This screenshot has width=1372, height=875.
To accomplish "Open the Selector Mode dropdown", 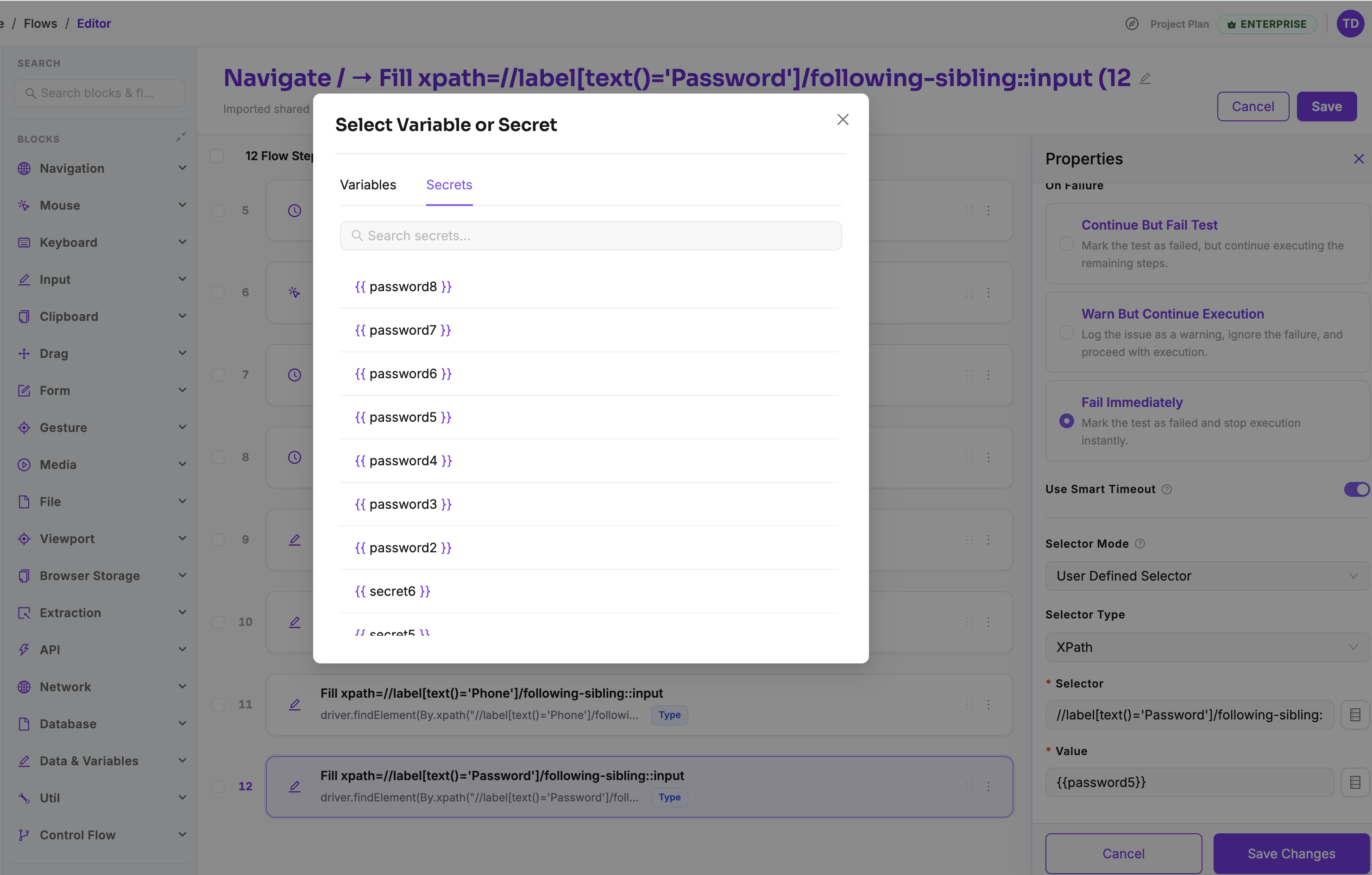I will click(x=1207, y=575).
